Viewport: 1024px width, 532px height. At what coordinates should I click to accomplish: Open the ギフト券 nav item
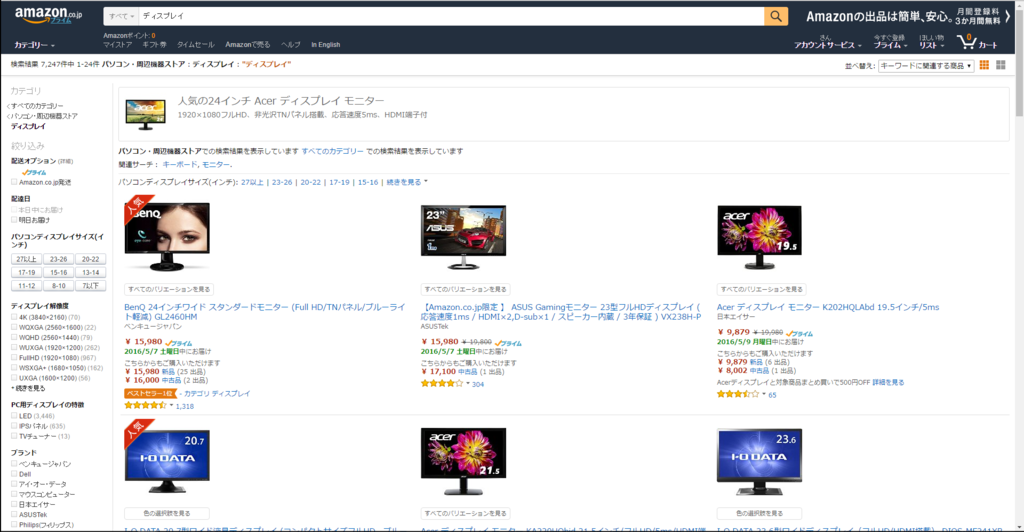pyautogui.click(x=154, y=45)
